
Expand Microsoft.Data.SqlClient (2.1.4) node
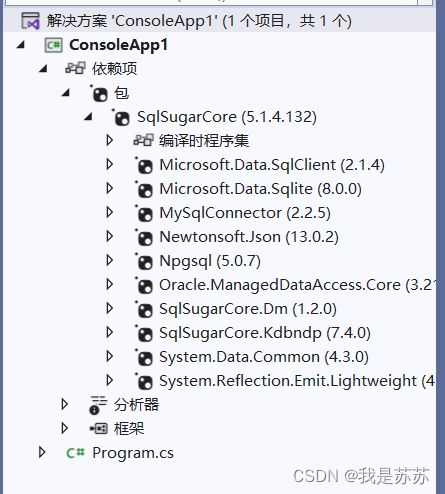[x=109, y=164]
